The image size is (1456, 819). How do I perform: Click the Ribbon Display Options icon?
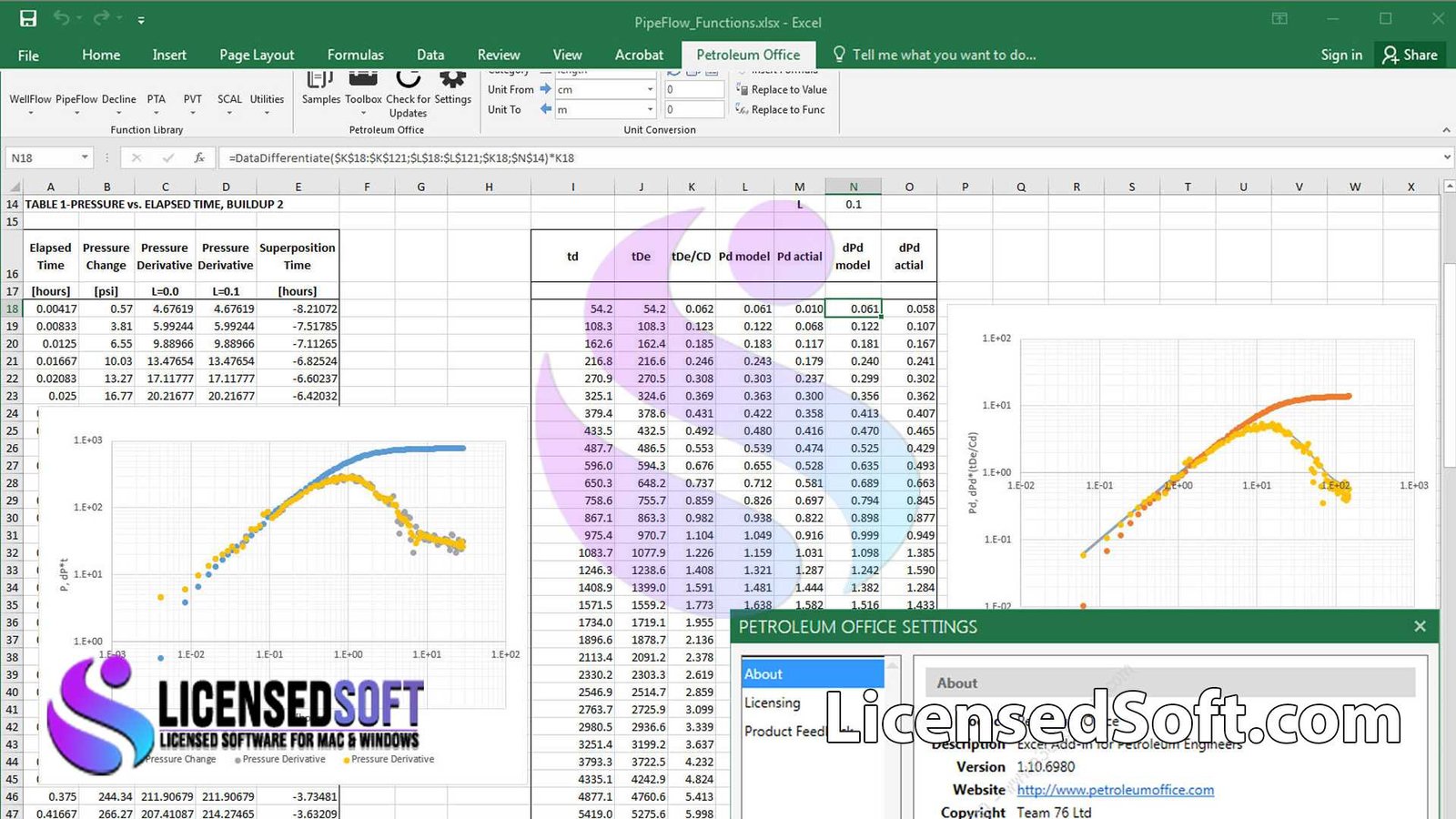pos(1279,18)
